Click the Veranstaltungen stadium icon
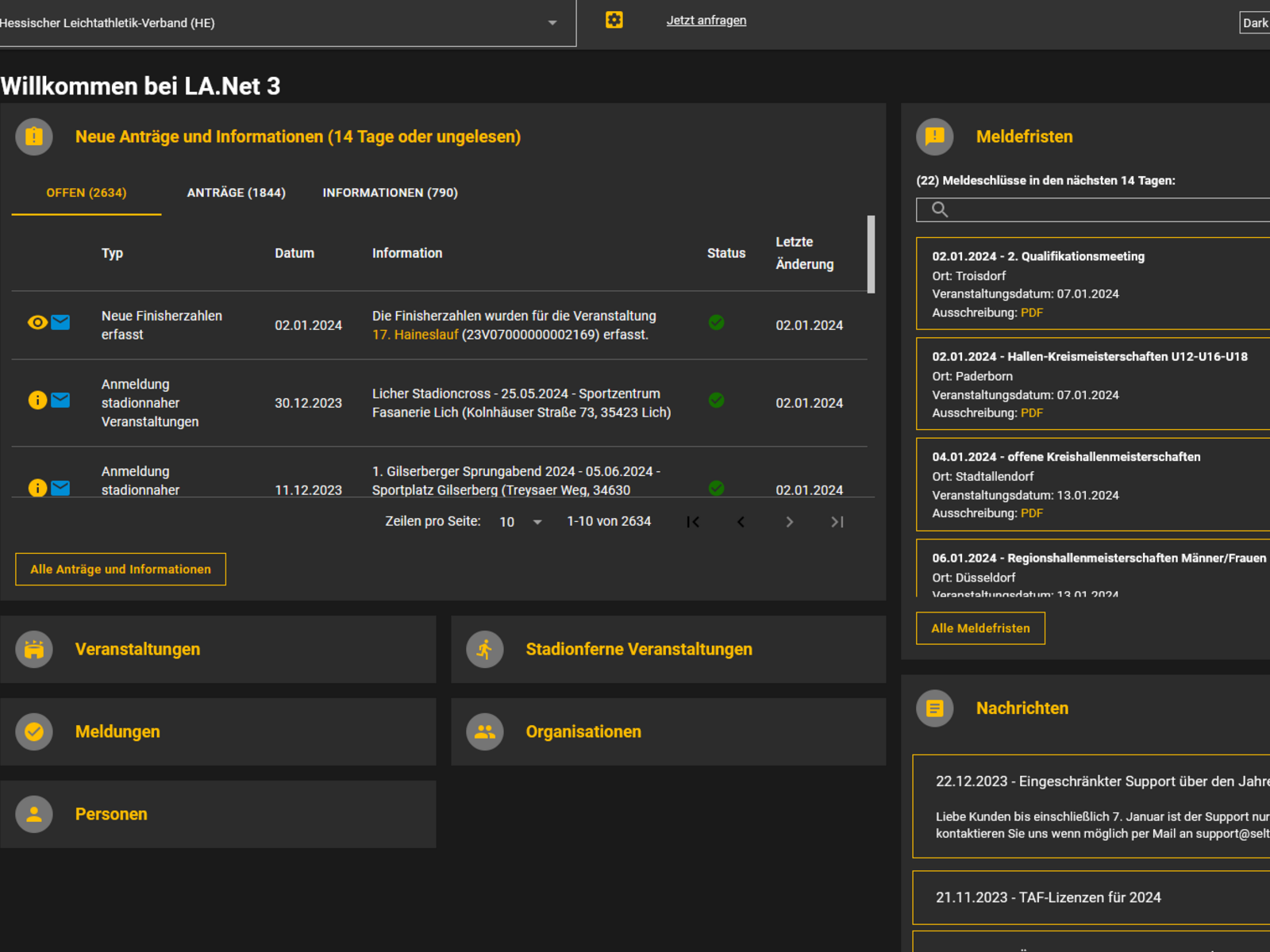 pos(34,649)
